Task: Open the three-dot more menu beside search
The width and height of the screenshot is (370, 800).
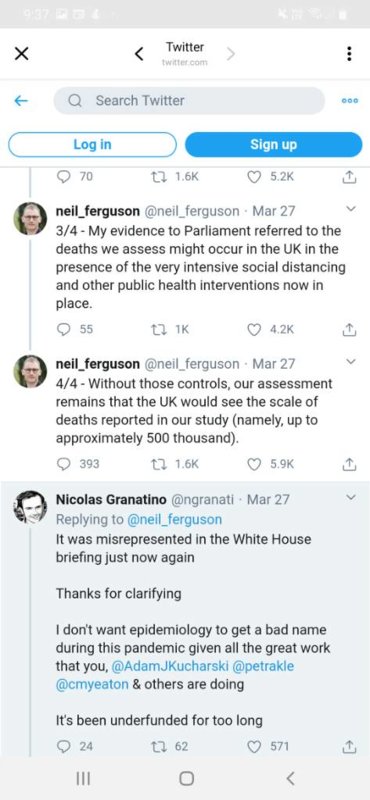Action: click(x=350, y=101)
